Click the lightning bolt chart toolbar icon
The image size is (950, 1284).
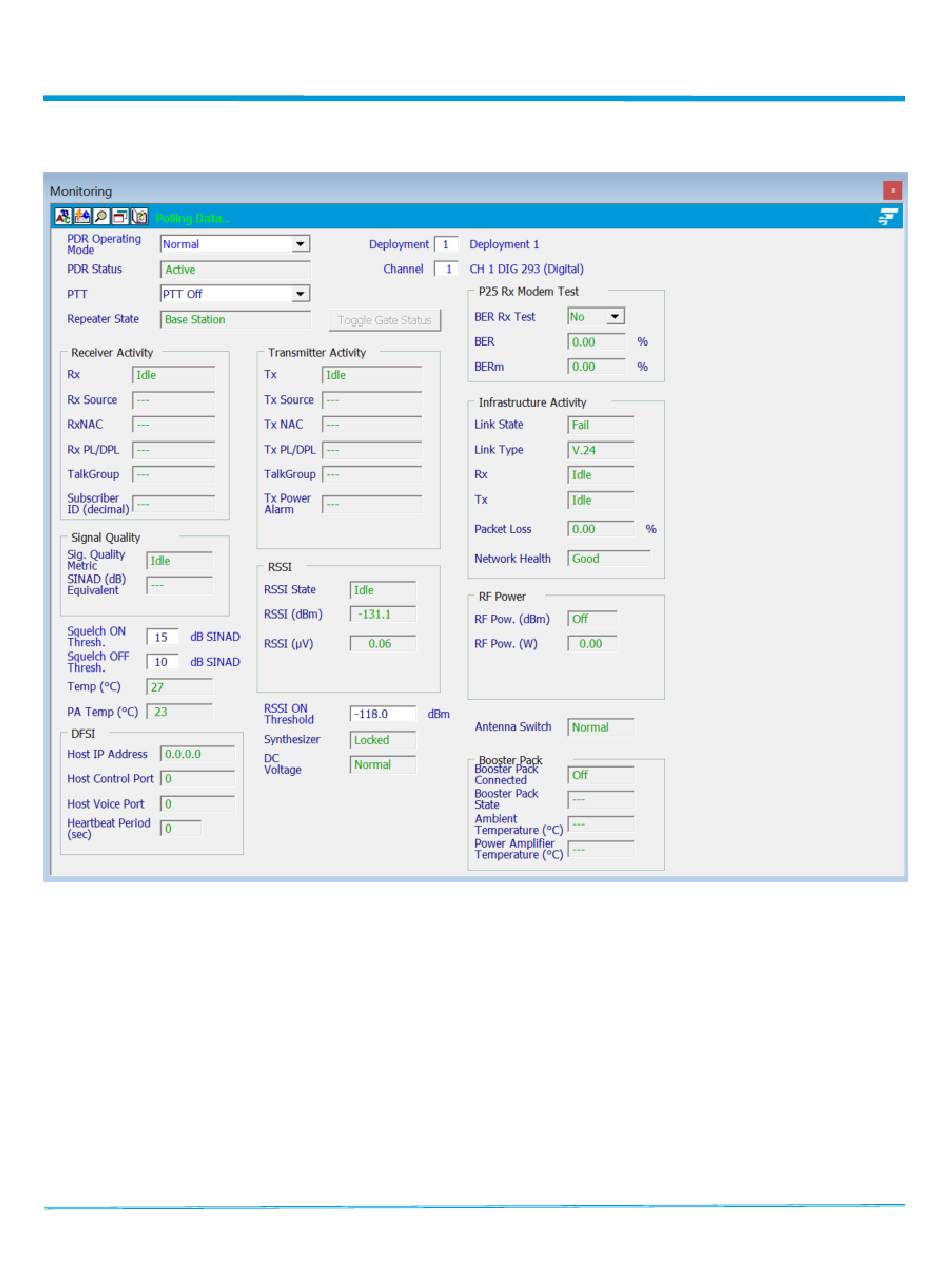(82, 216)
